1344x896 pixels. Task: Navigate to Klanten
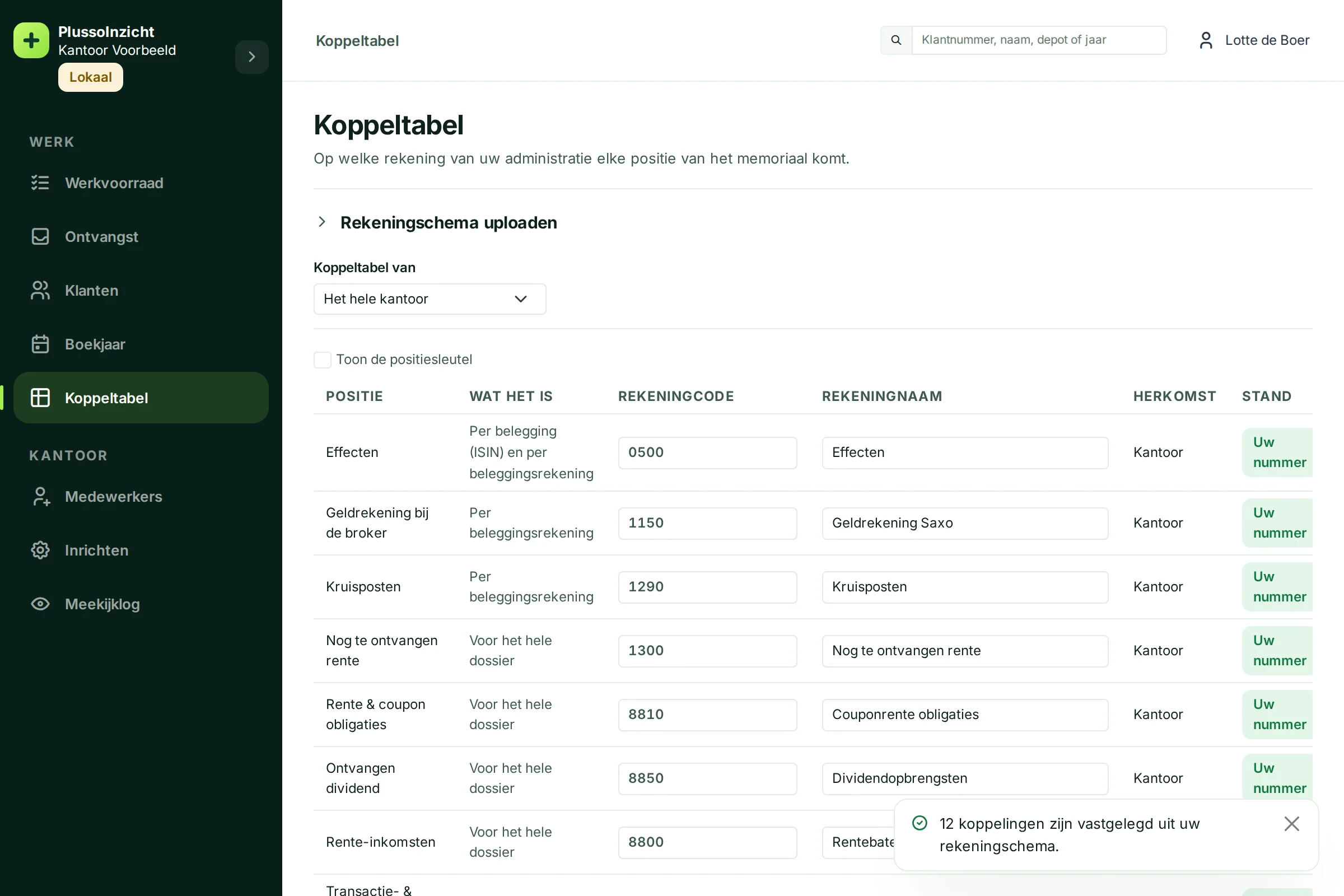(x=141, y=290)
